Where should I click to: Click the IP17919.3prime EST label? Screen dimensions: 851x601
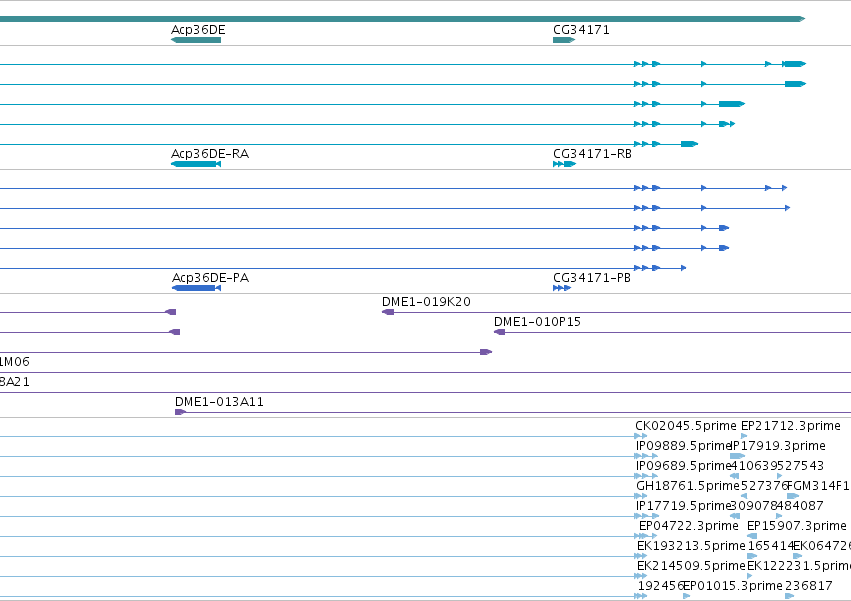pos(778,446)
